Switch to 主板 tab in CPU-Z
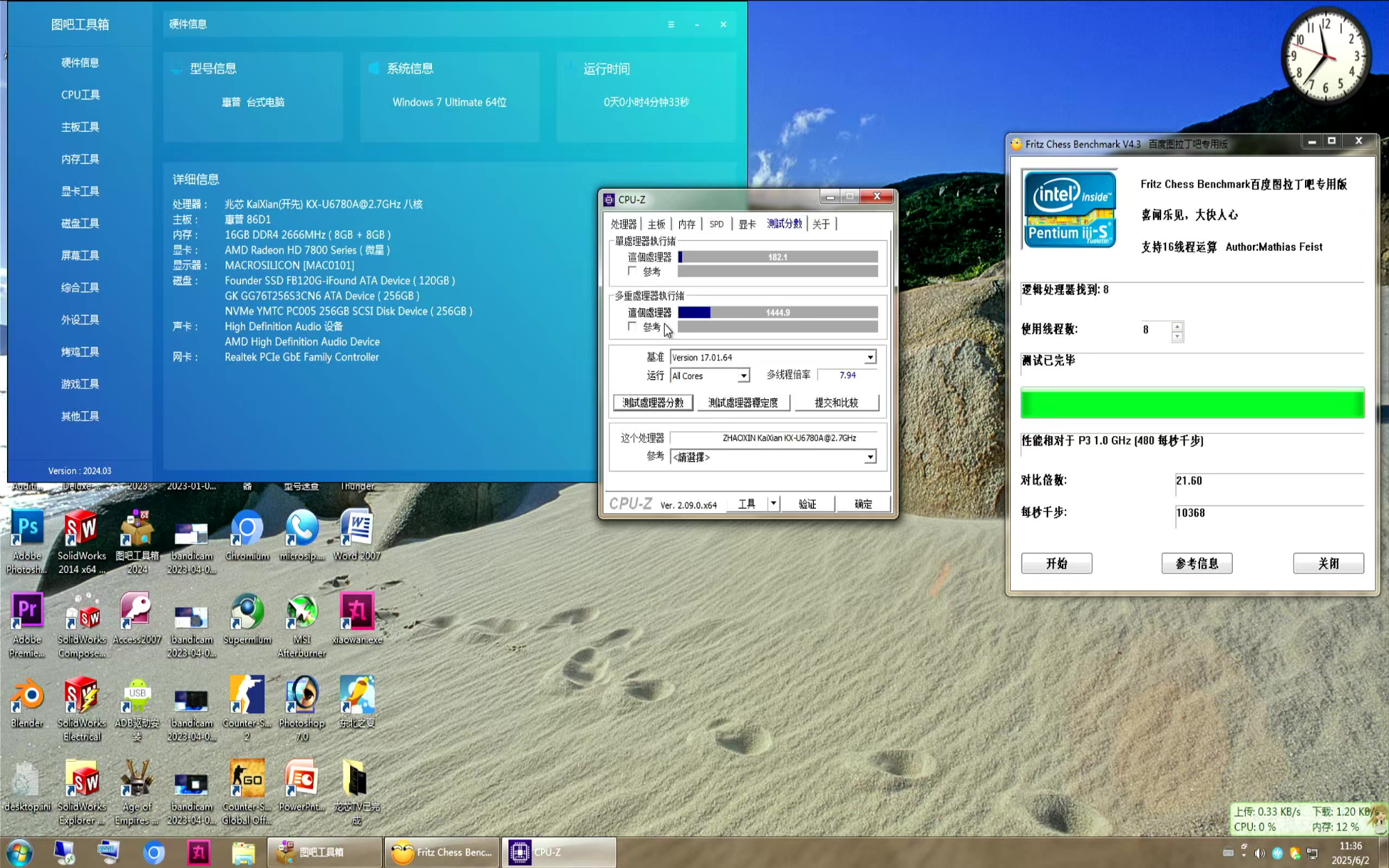This screenshot has width=1389, height=868. (656, 224)
